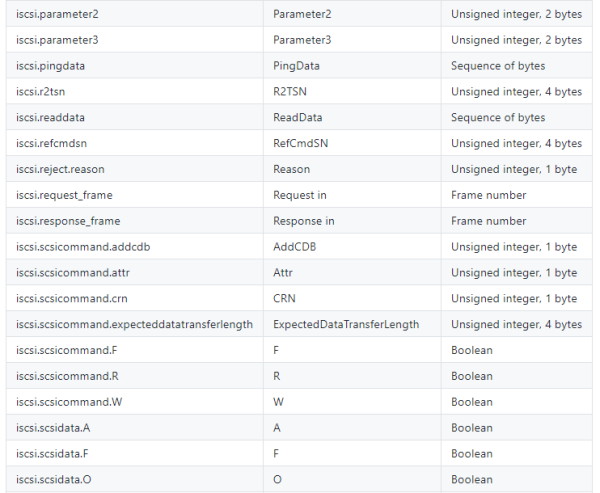Click the Boolean type for iscsi.scsicommand.W
This screenshot has height=493, width=600.
pos(472,402)
